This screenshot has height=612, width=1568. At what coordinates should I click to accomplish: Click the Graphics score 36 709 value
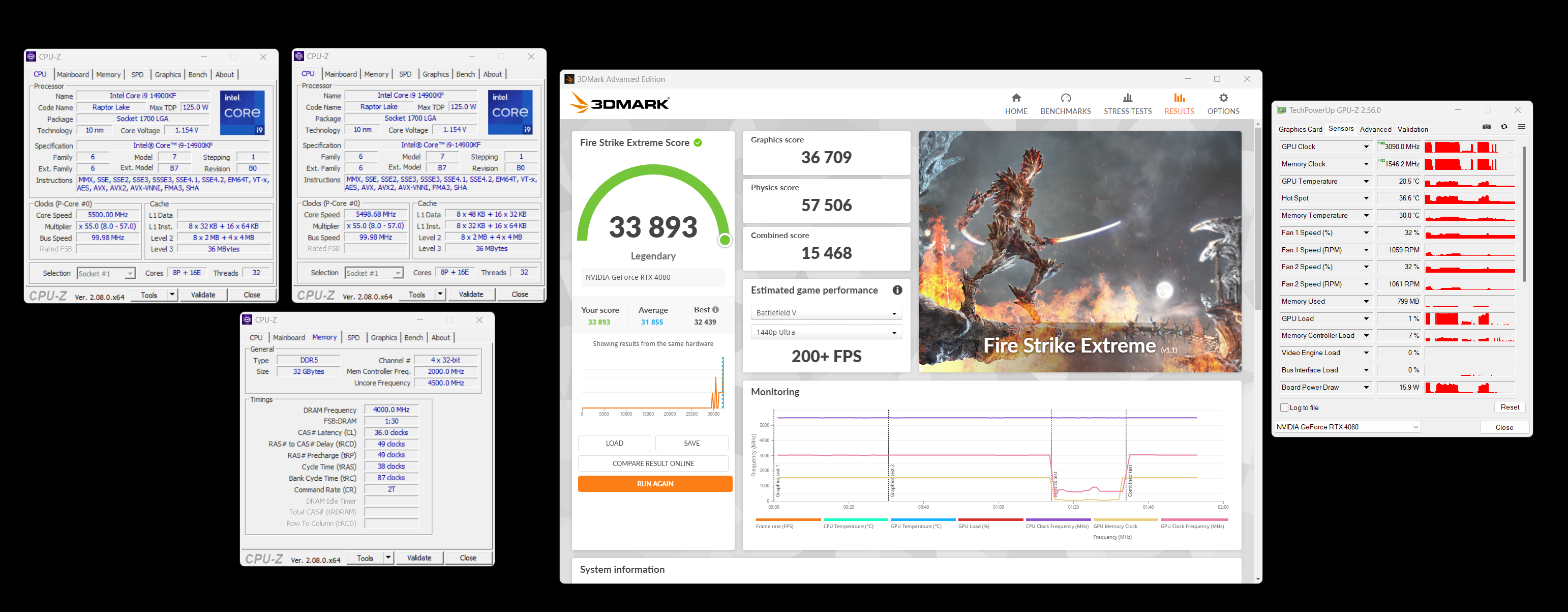point(826,158)
